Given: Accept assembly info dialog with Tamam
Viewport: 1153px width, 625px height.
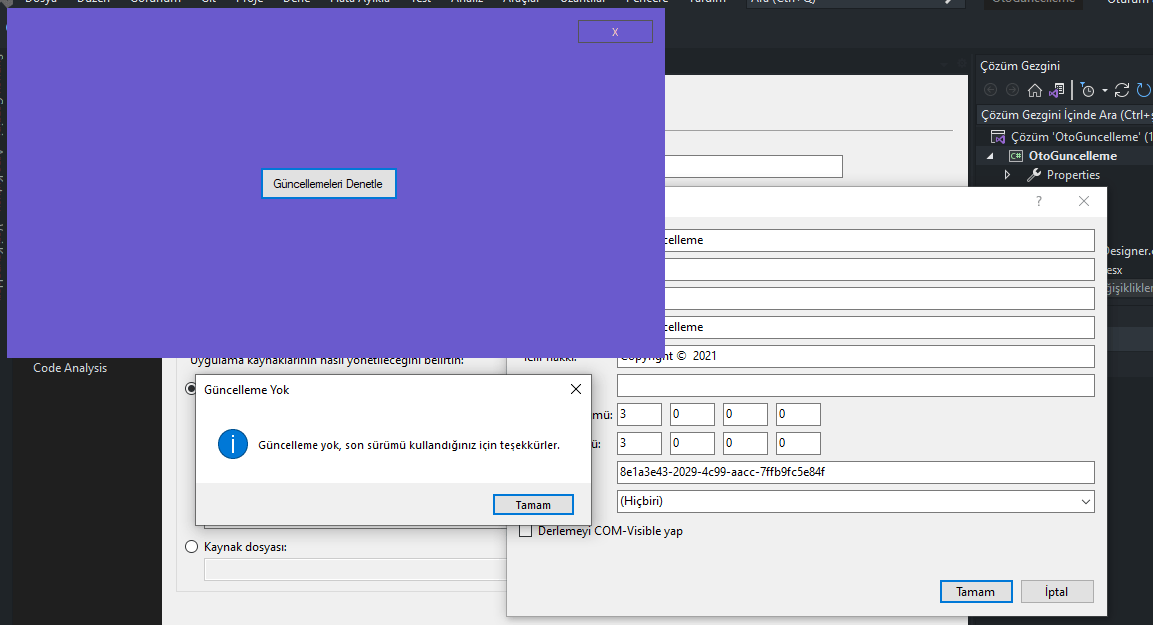Looking at the screenshot, I should pos(976,591).
